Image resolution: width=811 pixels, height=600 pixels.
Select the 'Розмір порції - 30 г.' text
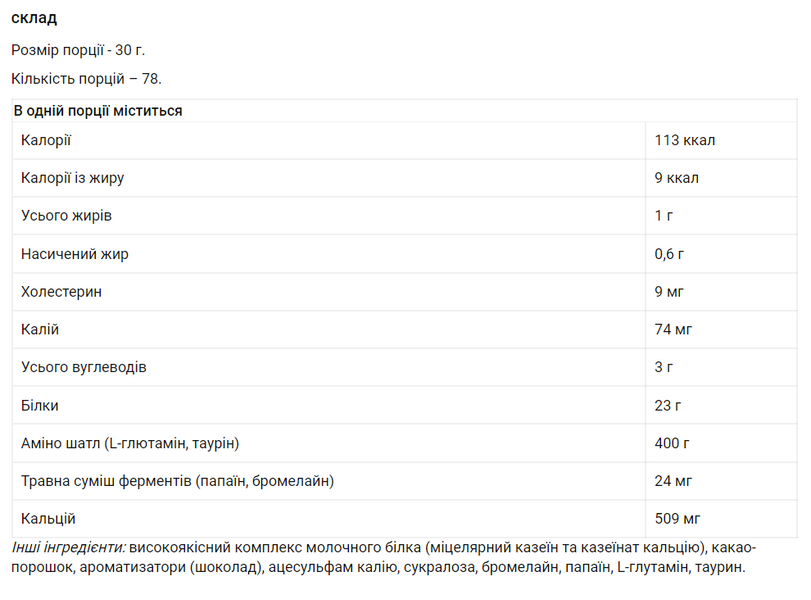coord(78,50)
